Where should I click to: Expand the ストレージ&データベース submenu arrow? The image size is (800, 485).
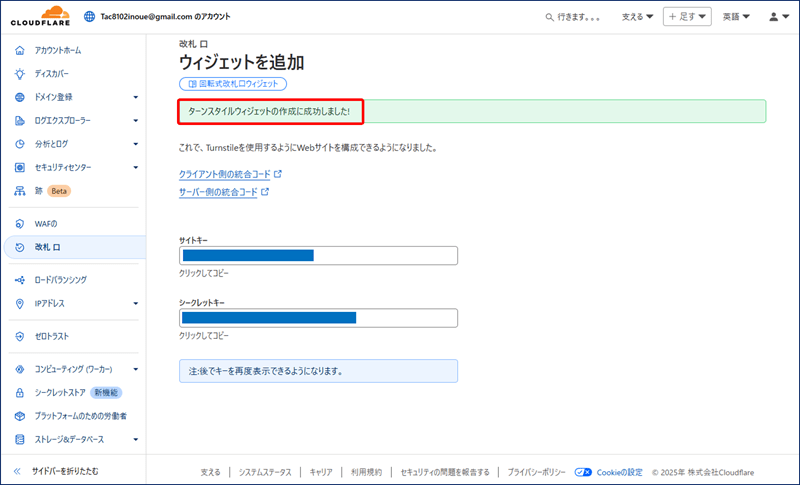coord(136,440)
